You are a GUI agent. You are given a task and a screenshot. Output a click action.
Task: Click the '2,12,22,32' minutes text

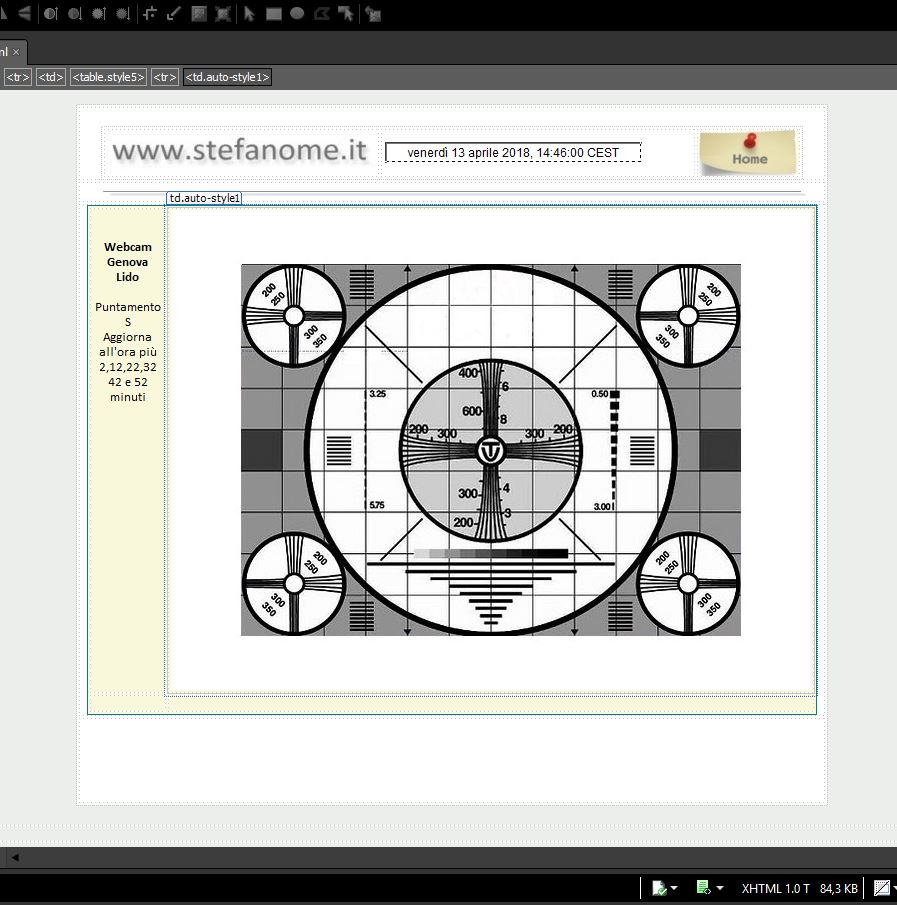pyautogui.click(x=128, y=367)
